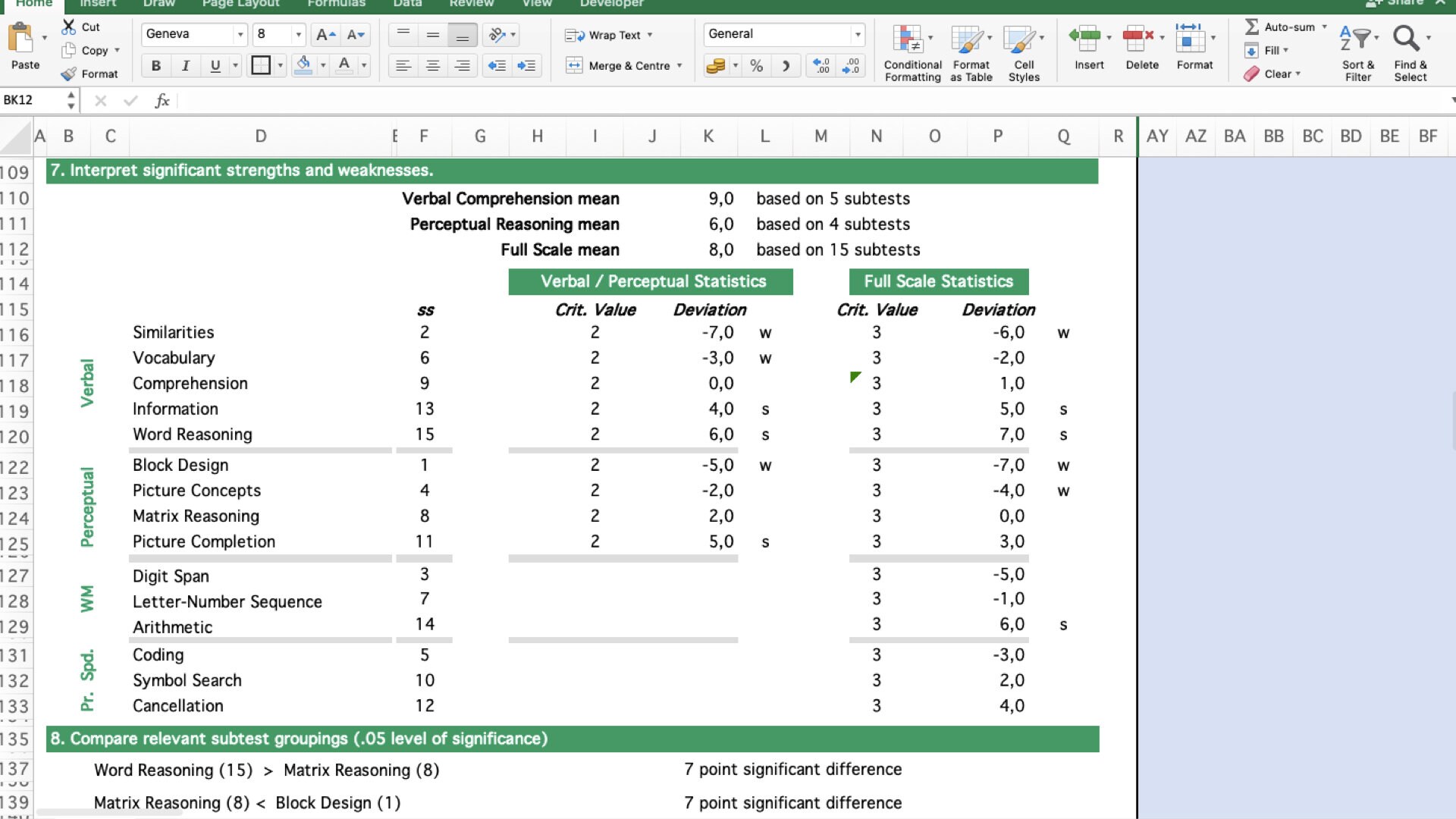Apply percent number format

(x=755, y=66)
